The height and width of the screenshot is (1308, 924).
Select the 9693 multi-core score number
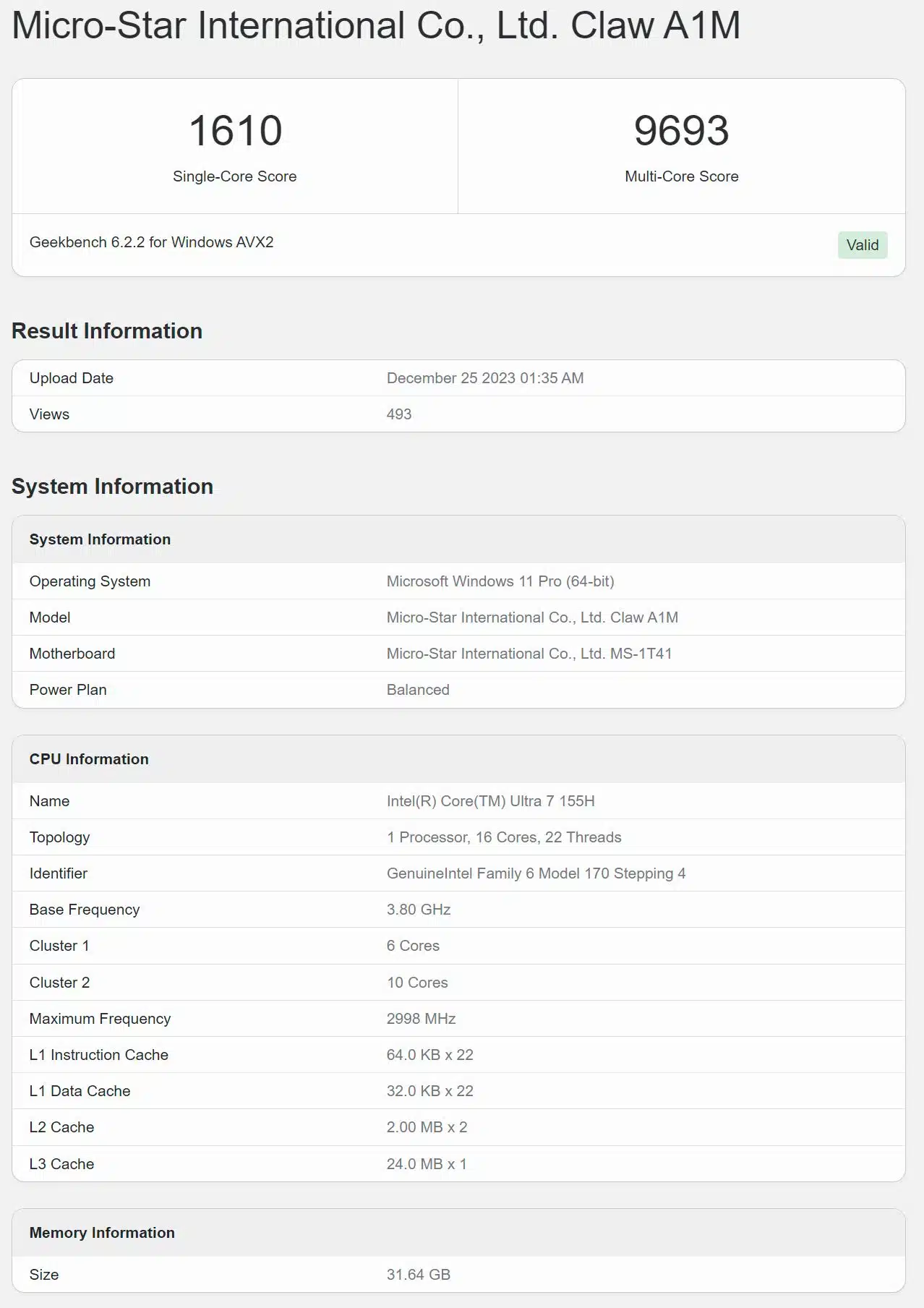coord(681,131)
